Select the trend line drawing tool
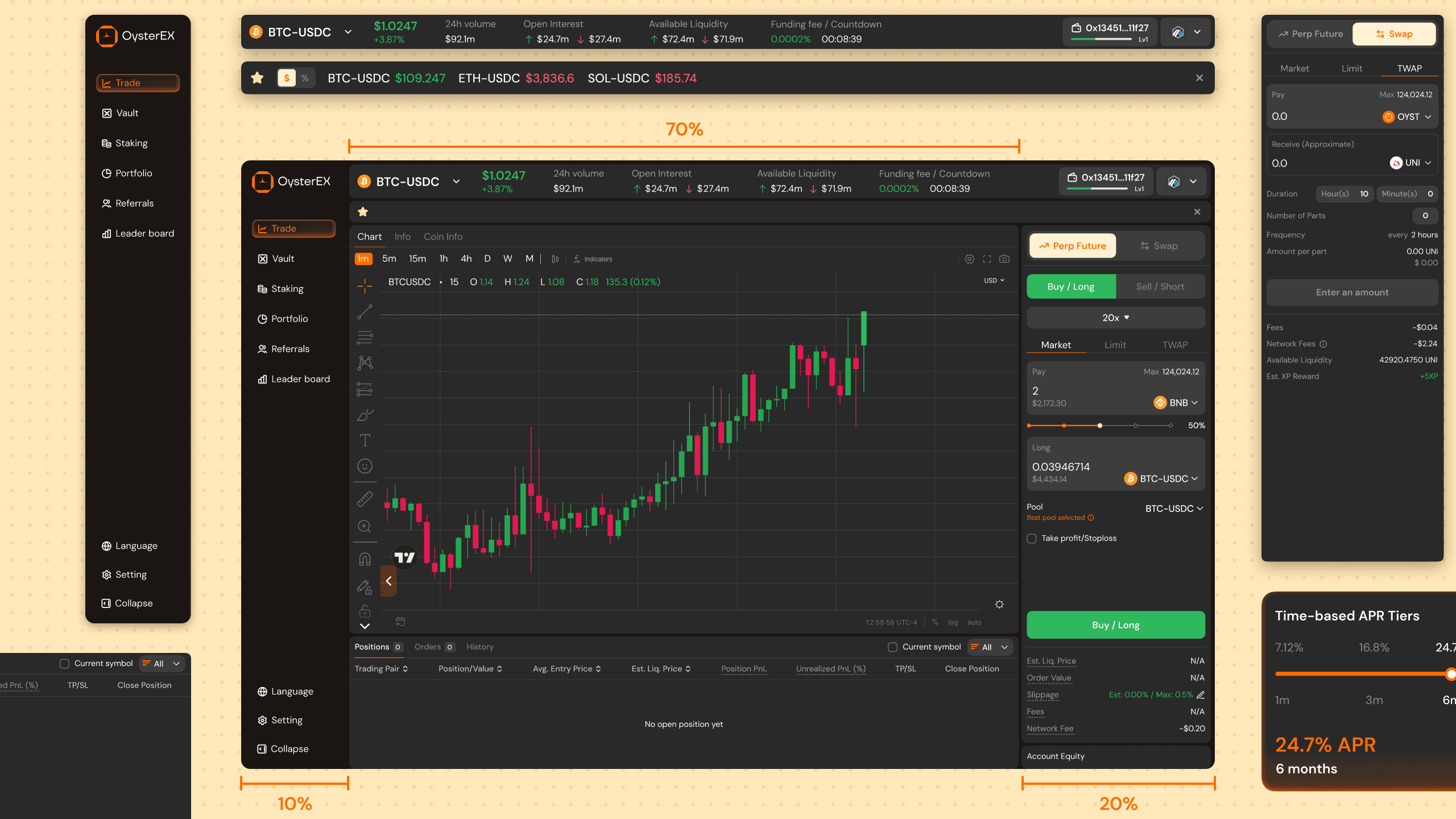This screenshot has height=819, width=1456. [x=365, y=312]
